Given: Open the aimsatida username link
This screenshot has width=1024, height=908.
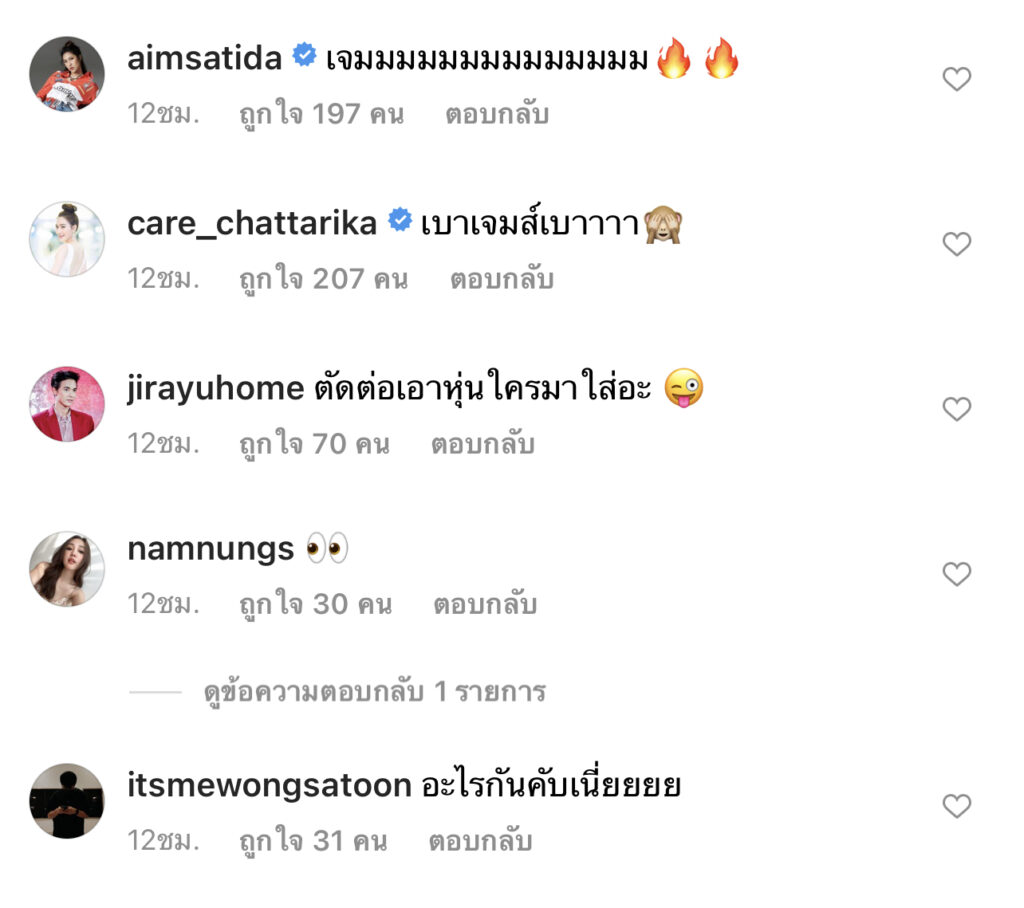Looking at the screenshot, I should tap(205, 59).
